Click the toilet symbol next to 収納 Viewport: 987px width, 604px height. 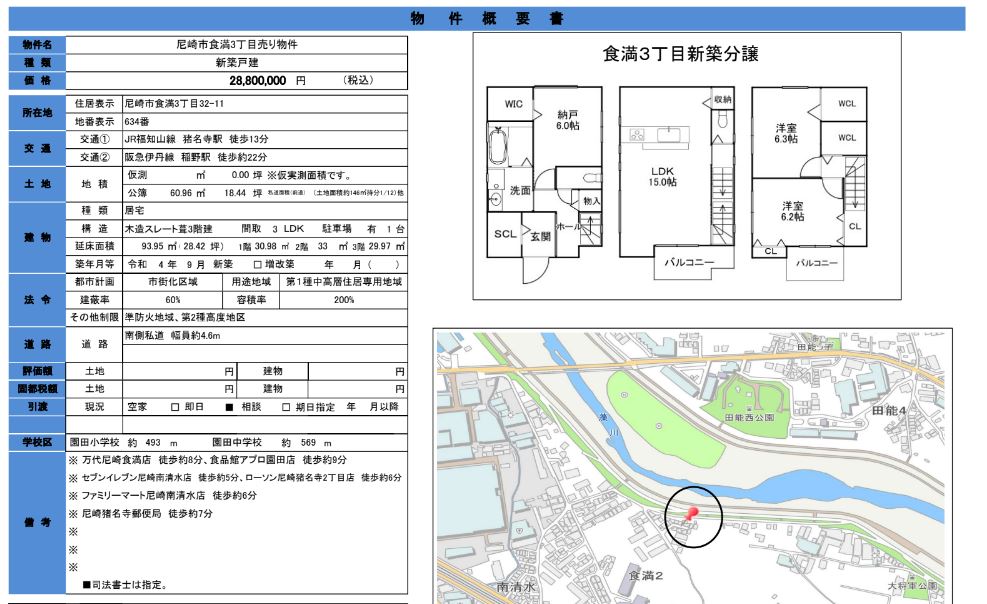coord(722,118)
